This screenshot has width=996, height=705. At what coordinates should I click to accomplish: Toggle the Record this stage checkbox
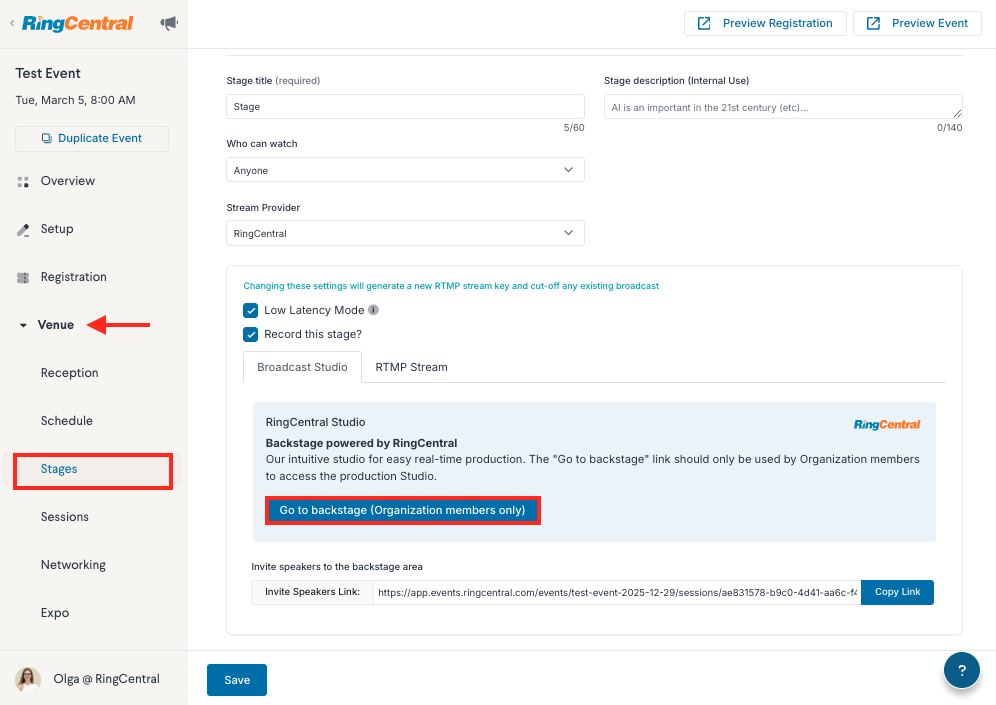250,334
